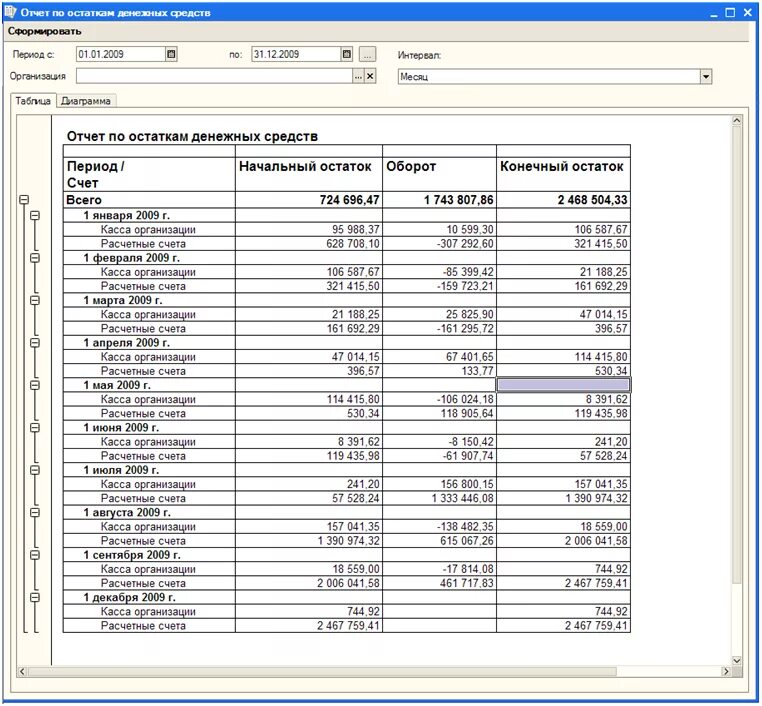
Task: Open calendar for Период с date
Action: (x=171, y=54)
